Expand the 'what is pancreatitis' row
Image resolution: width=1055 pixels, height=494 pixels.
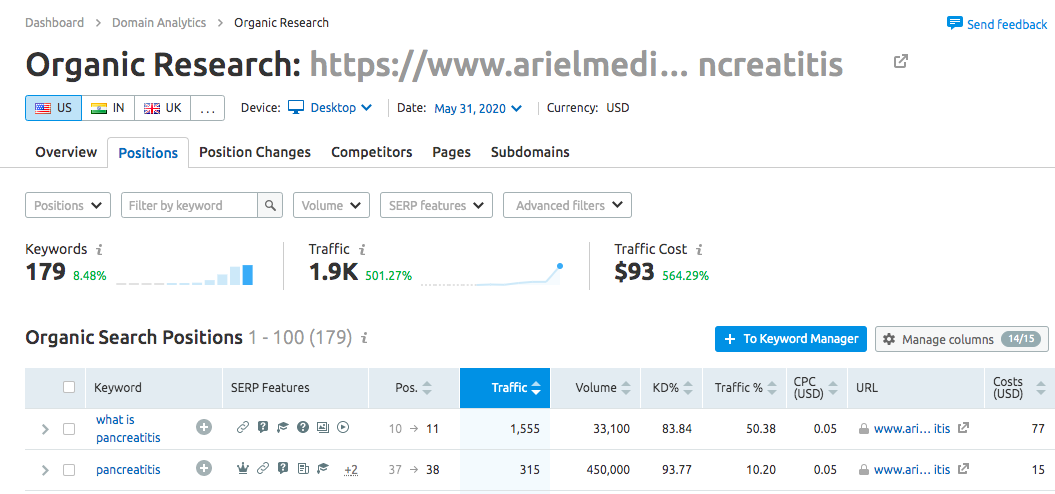point(44,429)
